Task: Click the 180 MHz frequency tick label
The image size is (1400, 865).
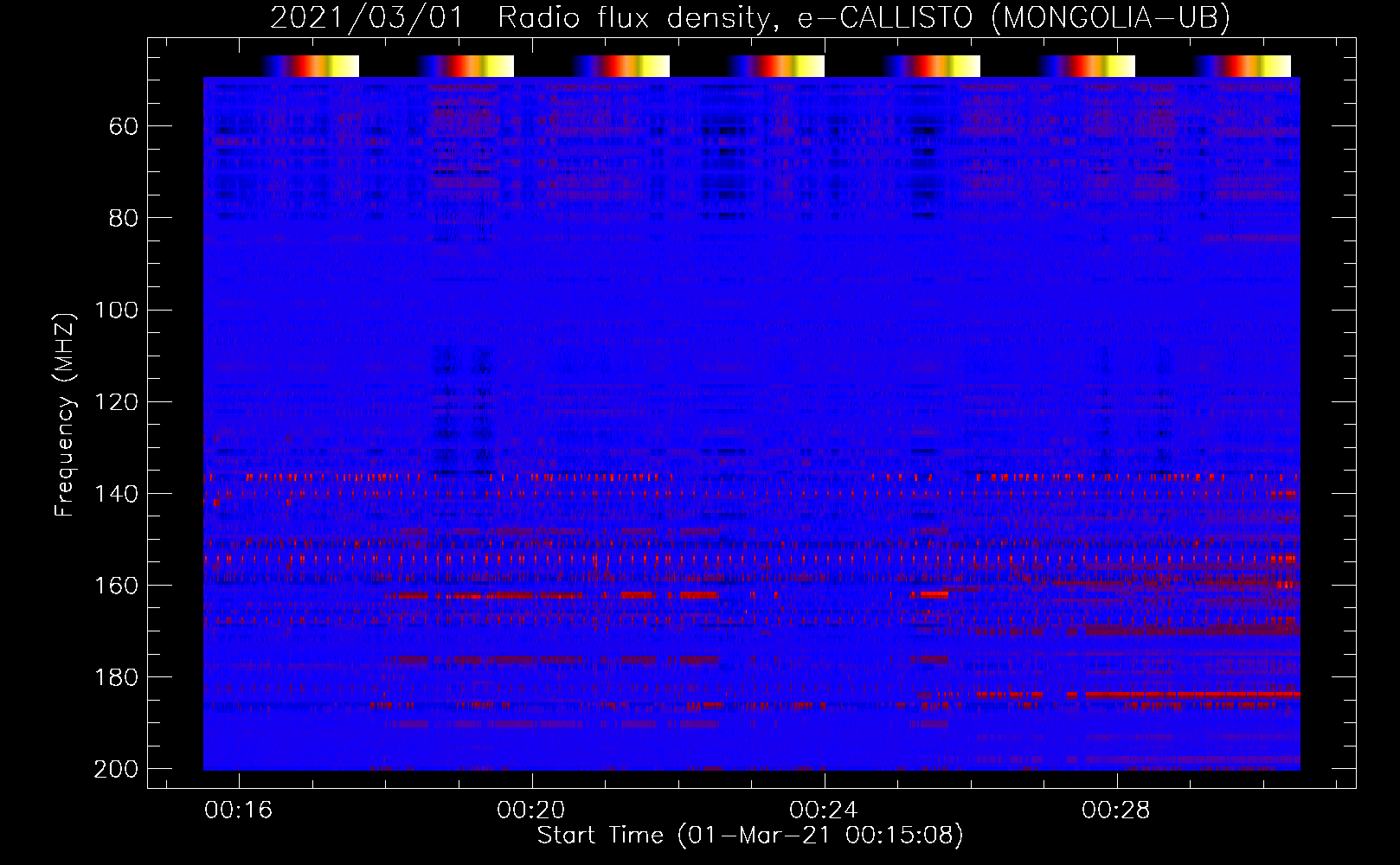Action: tap(116, 677)
